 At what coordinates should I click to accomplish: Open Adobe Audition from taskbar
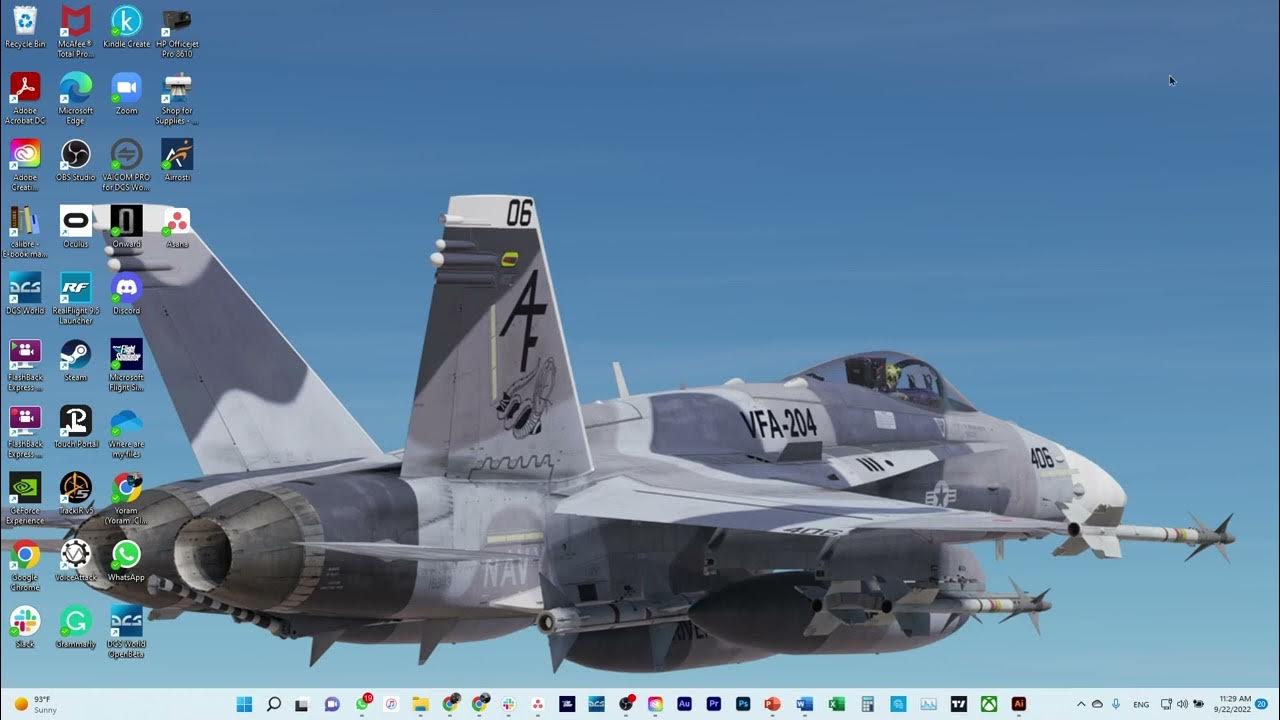[684, 704]
